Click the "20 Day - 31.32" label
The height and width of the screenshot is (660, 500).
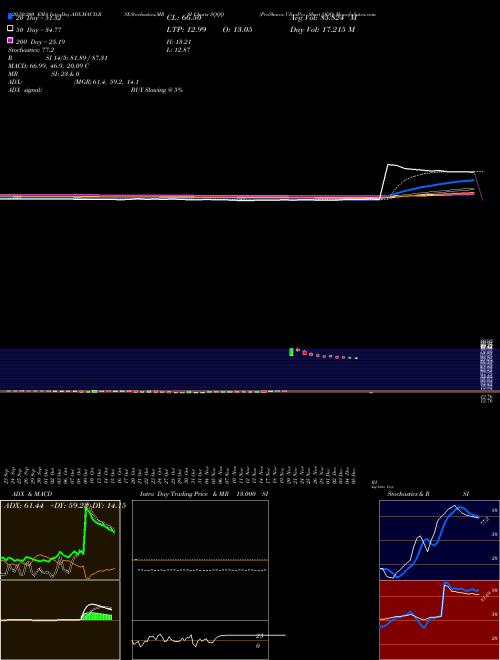tap(39, 18)
